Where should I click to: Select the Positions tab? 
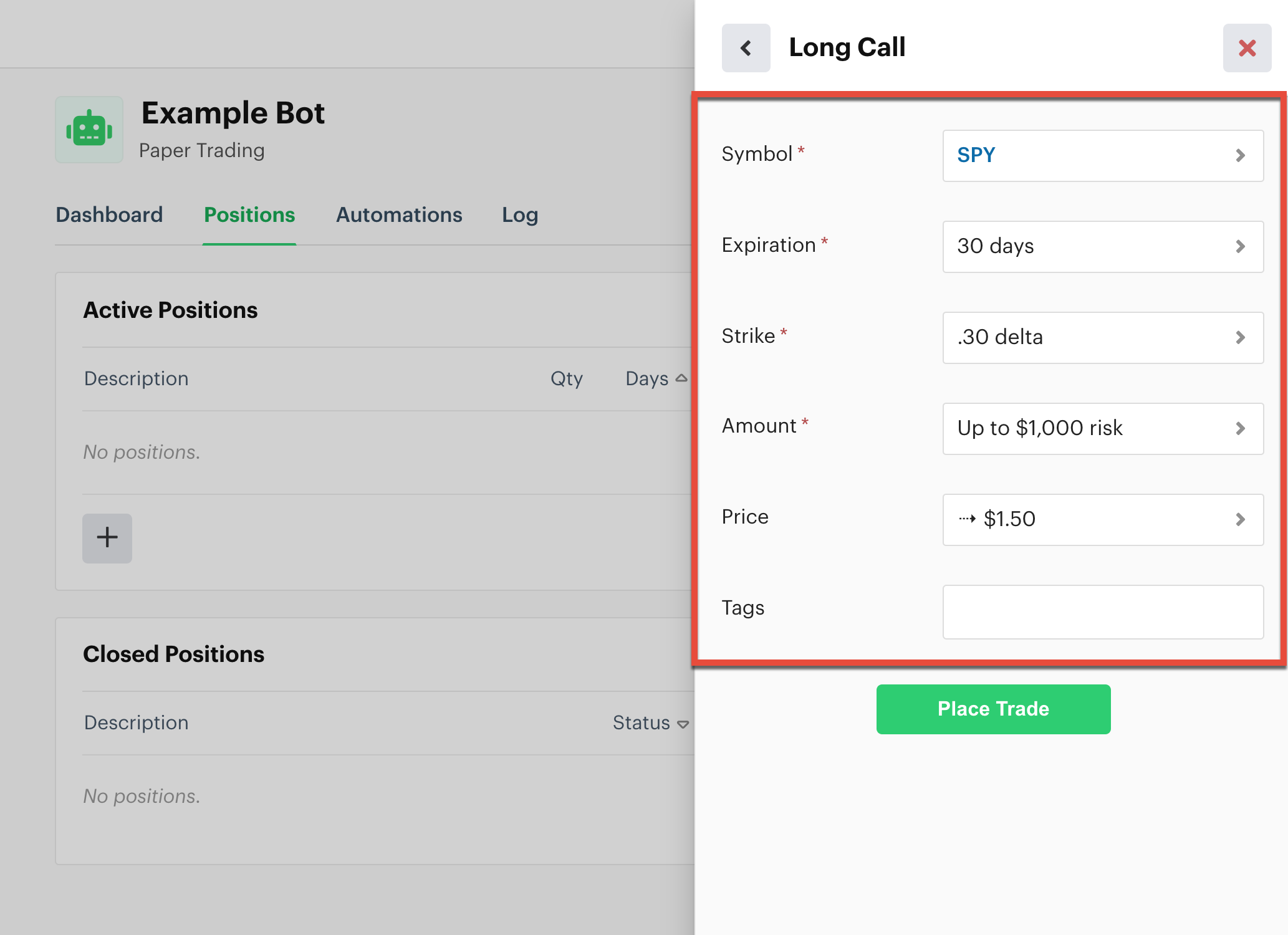[x=249, y=215]
